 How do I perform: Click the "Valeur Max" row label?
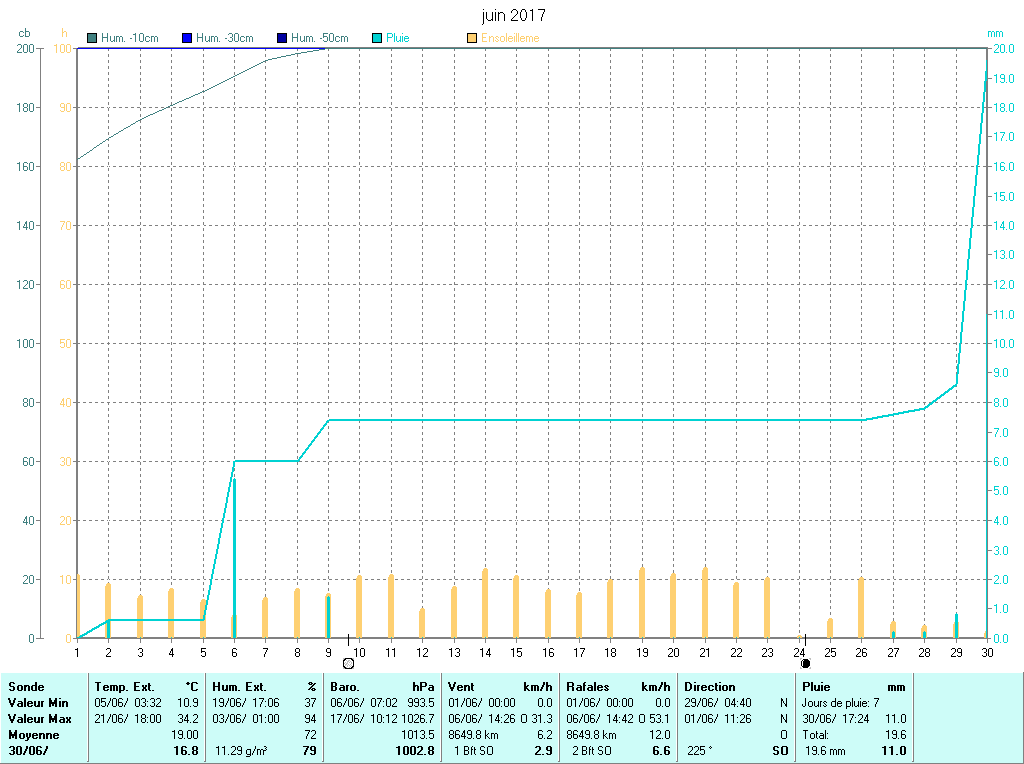coord(39,719)
